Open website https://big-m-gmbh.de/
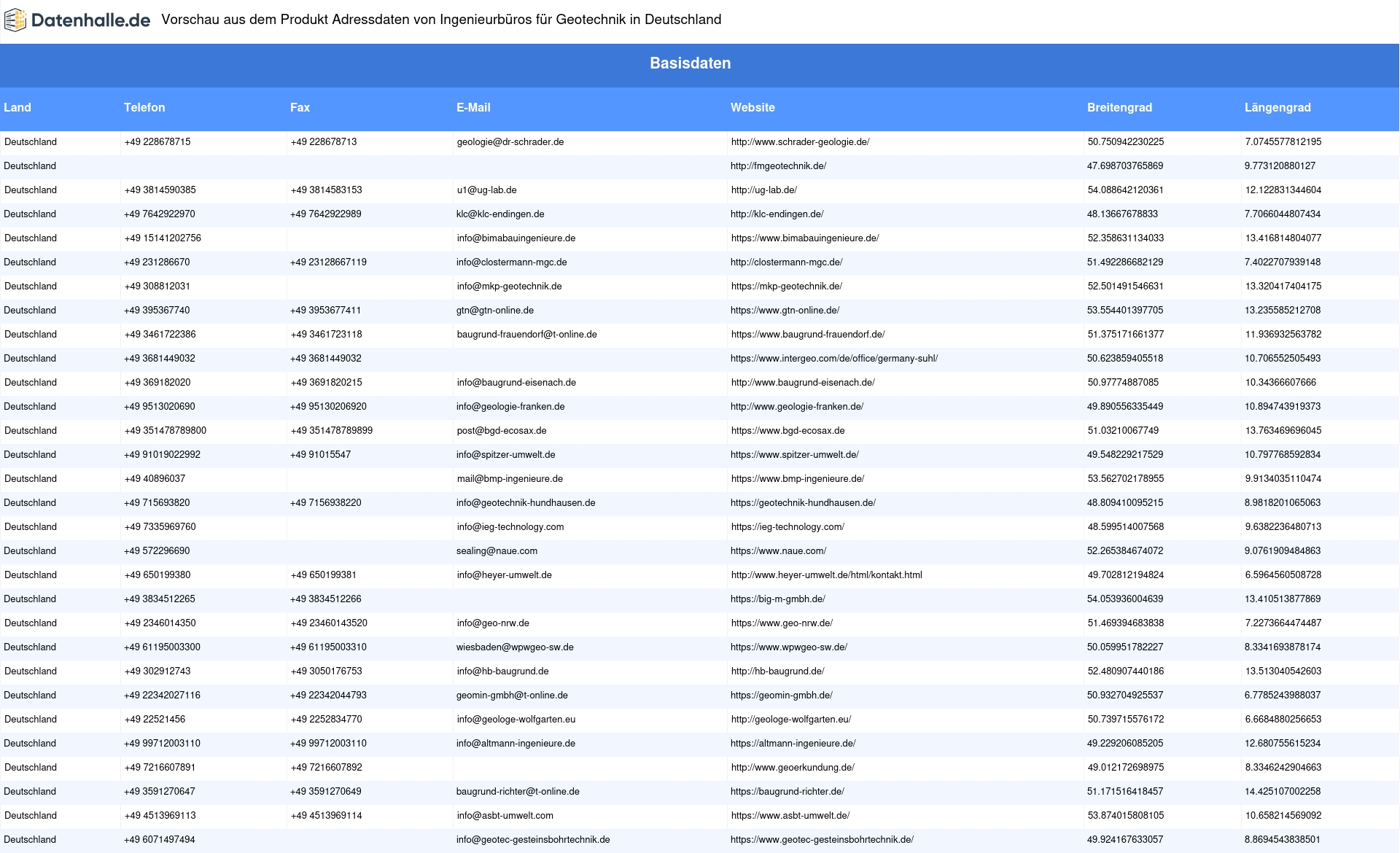1400x853 pixels. tap(778, 599)
